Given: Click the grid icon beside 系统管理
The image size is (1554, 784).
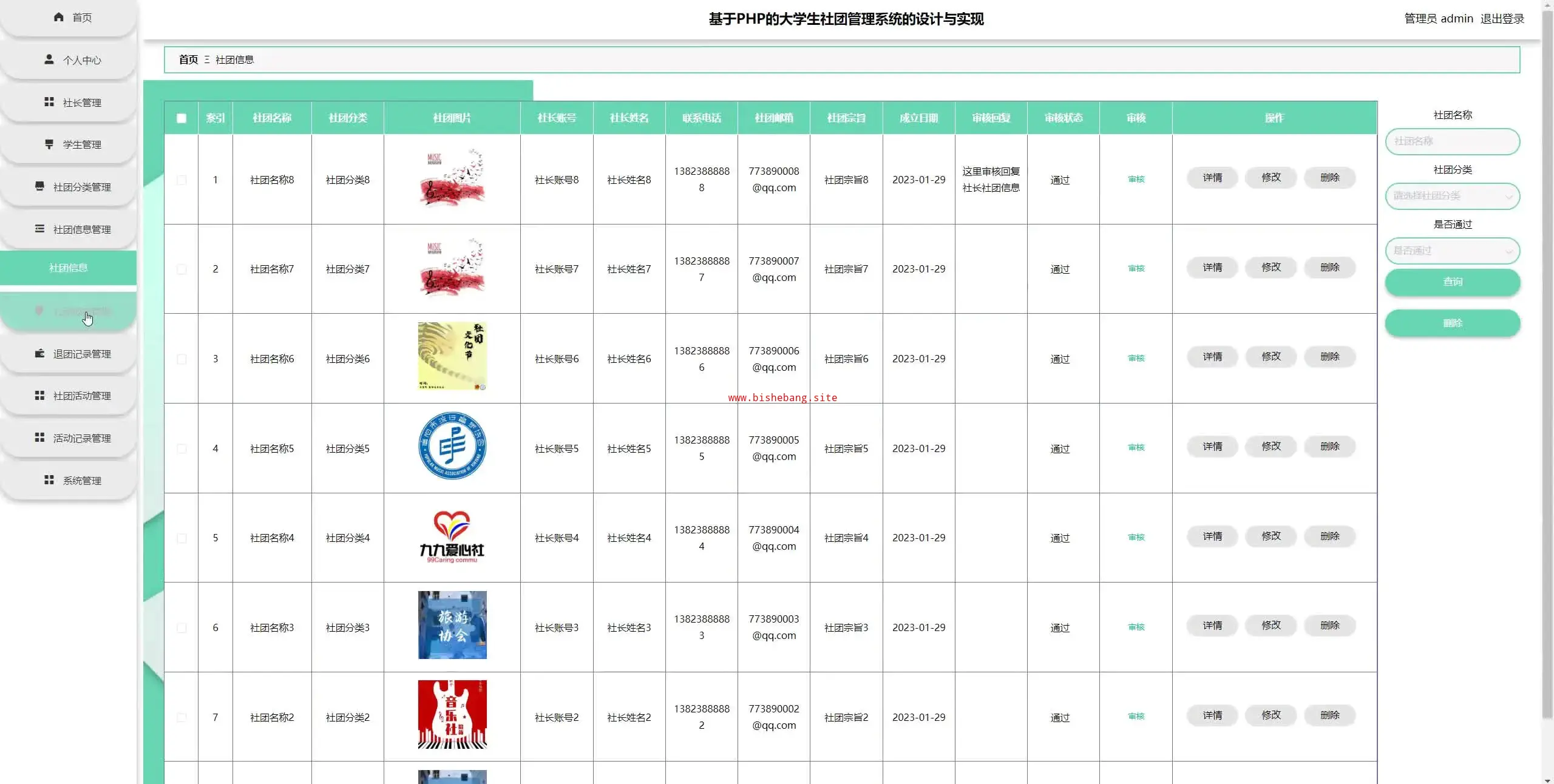Looking at the screenshot, I should 49,480.
